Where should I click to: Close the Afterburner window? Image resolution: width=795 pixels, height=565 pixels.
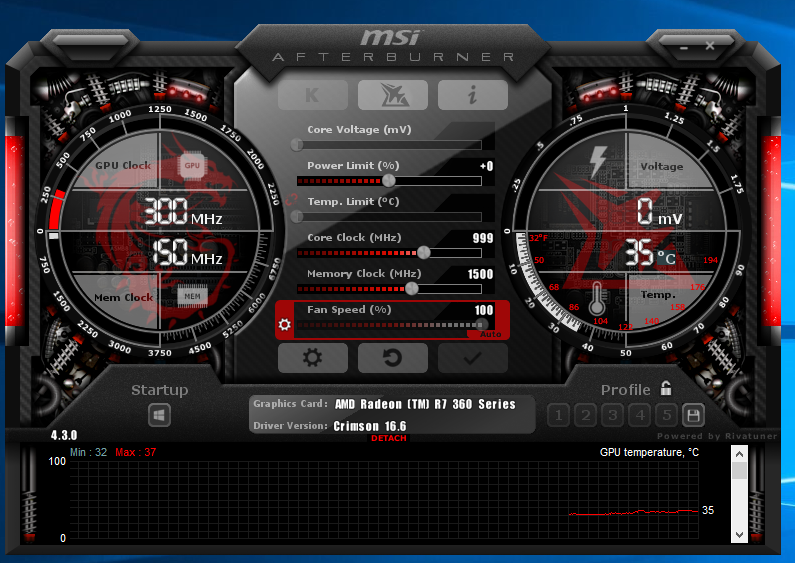(x=710, y=46)
